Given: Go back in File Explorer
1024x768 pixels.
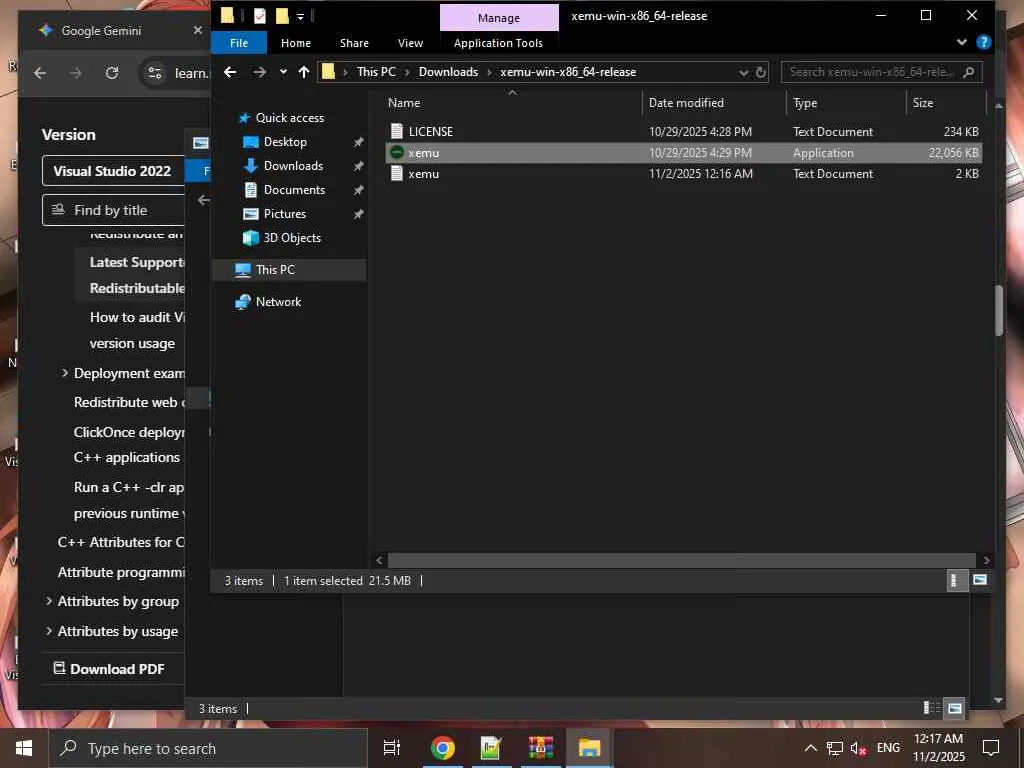Looking at the screenshot, I should pyautogui.click(x=230, y=72).
